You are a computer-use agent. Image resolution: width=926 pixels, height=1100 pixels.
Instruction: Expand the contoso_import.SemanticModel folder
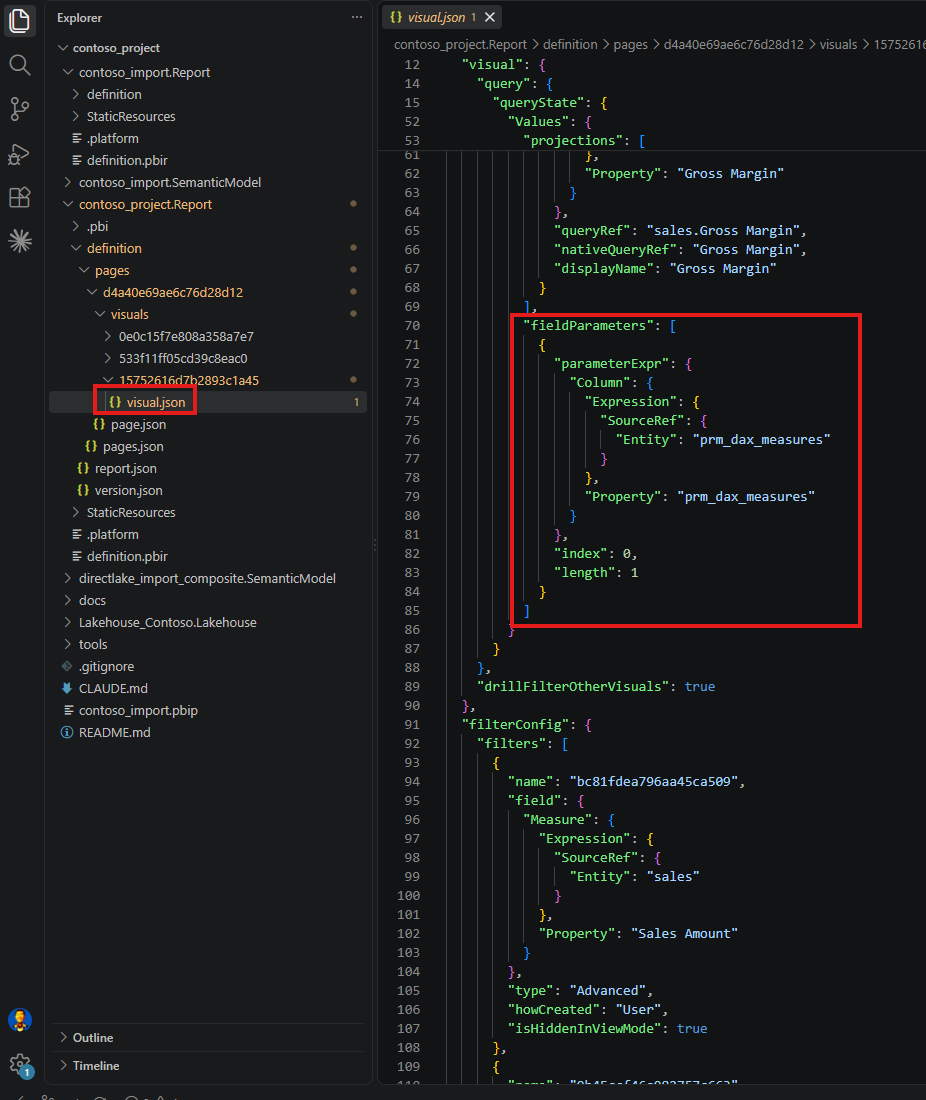tap(170, 182)
